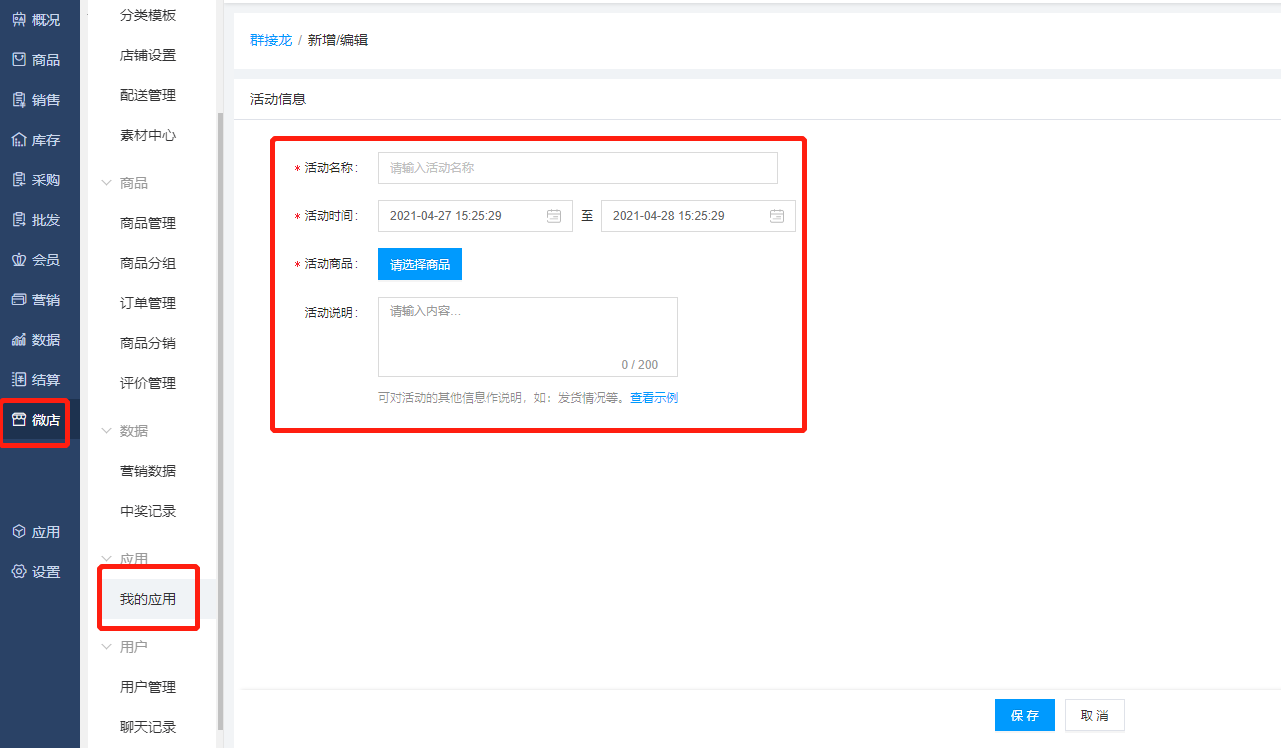Click the 活动名称 input field
The height and width of the screenshot is (748, 1281).
tap(577, 167)
